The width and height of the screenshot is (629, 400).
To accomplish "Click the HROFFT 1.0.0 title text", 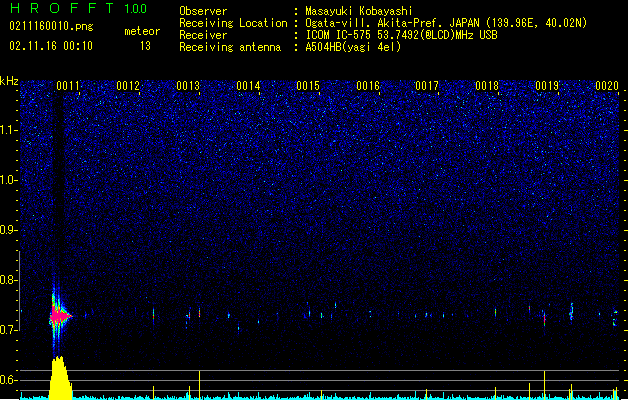I will (x=79, y=8).
